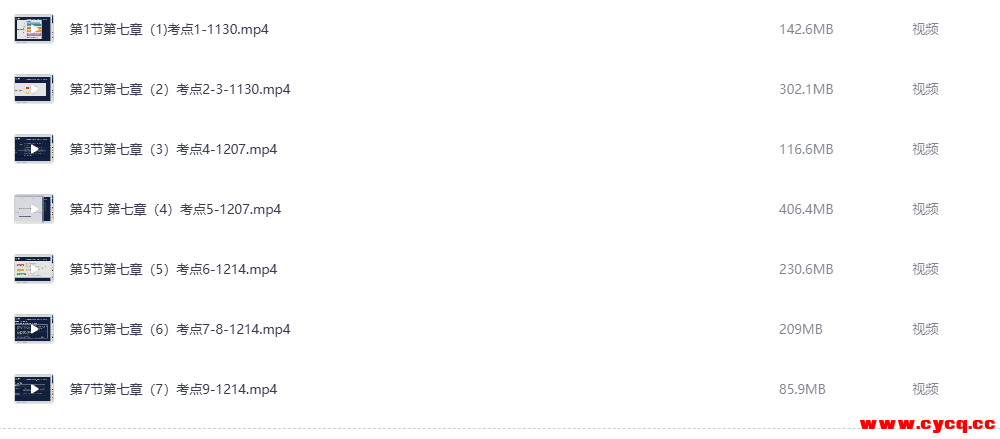
Task: Click the 406.4MB file size entry
Action: pos(805,209)
